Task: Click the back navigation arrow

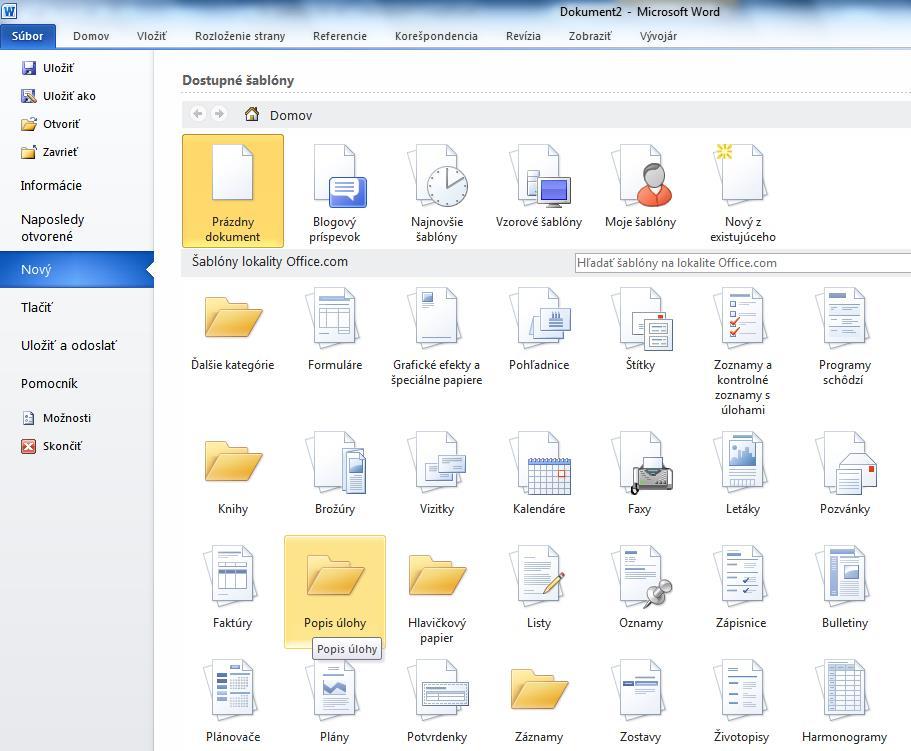Action: [198, 114]
